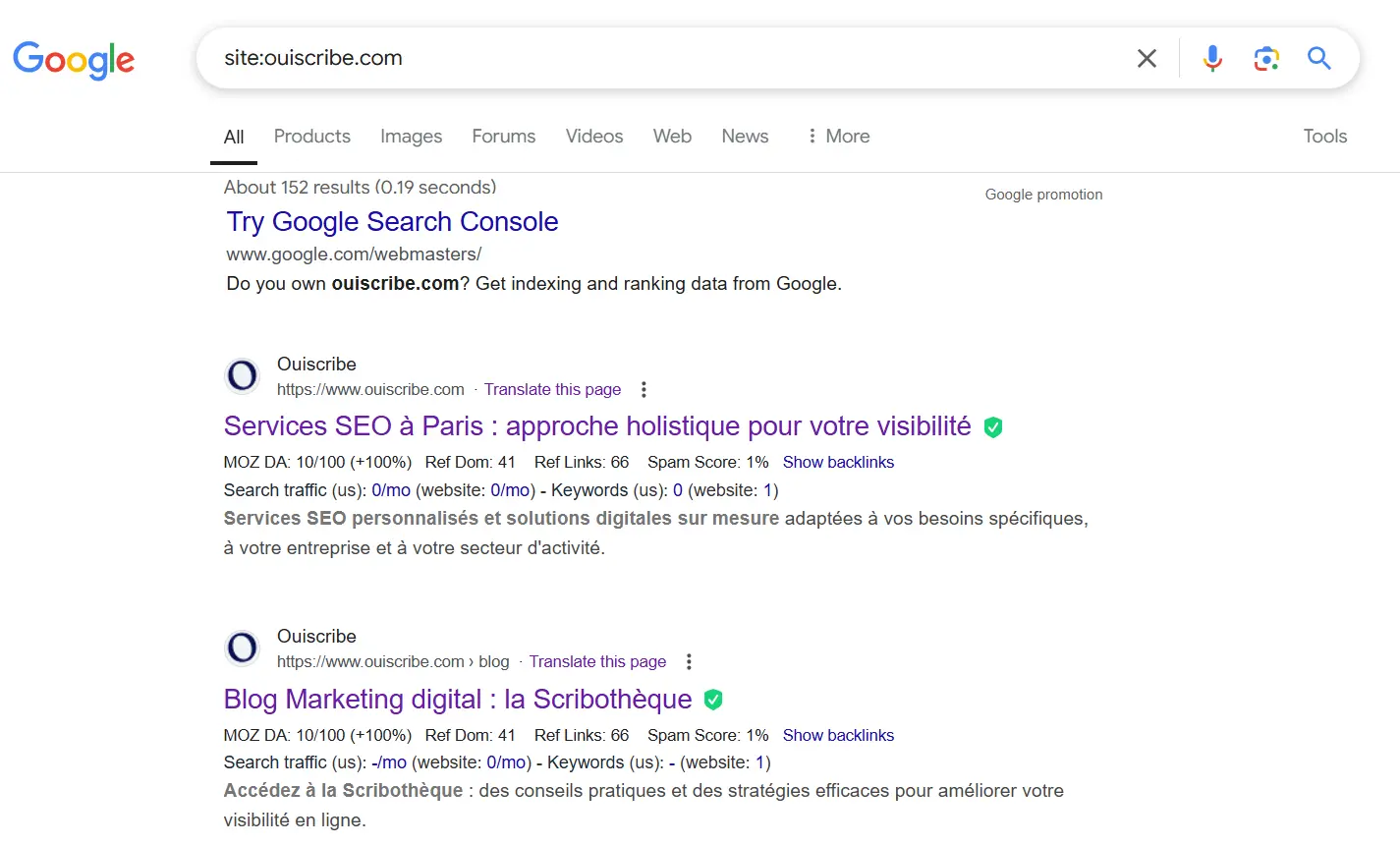The image size is (1400, 845).
Task: Clear the search box with X icon
Action: (1147, 59)
